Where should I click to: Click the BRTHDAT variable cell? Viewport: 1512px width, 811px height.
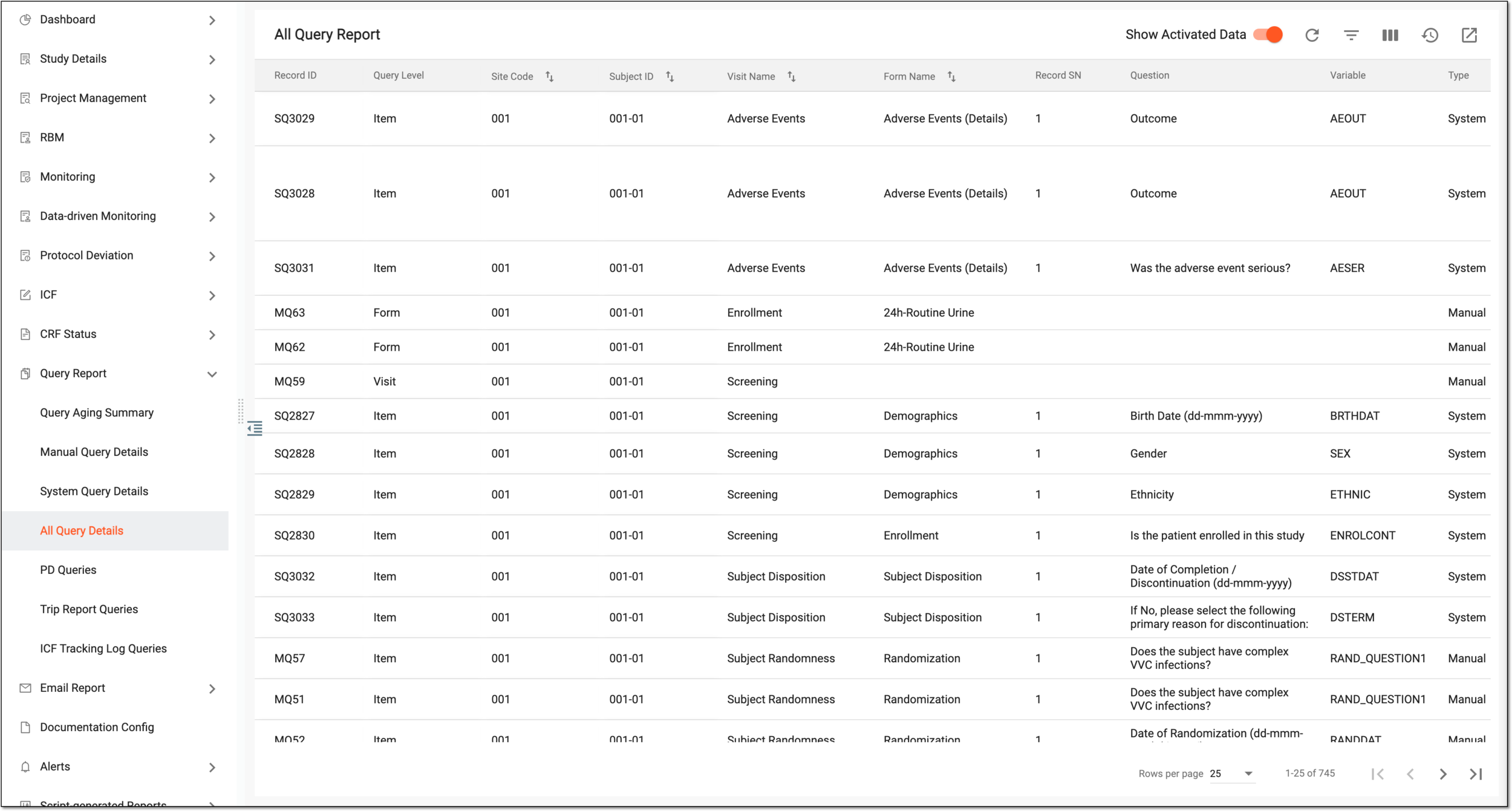1355,415
